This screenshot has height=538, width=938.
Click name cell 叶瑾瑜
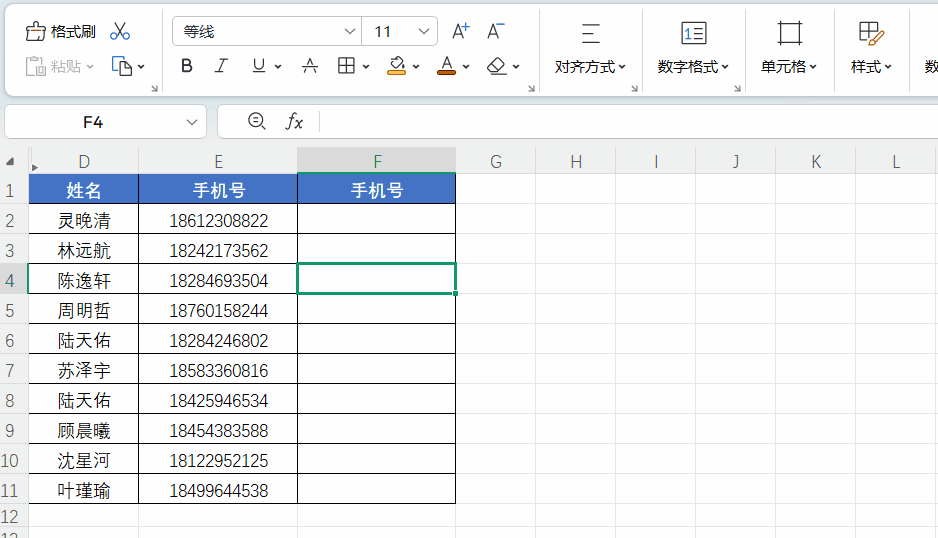[84, 490]
